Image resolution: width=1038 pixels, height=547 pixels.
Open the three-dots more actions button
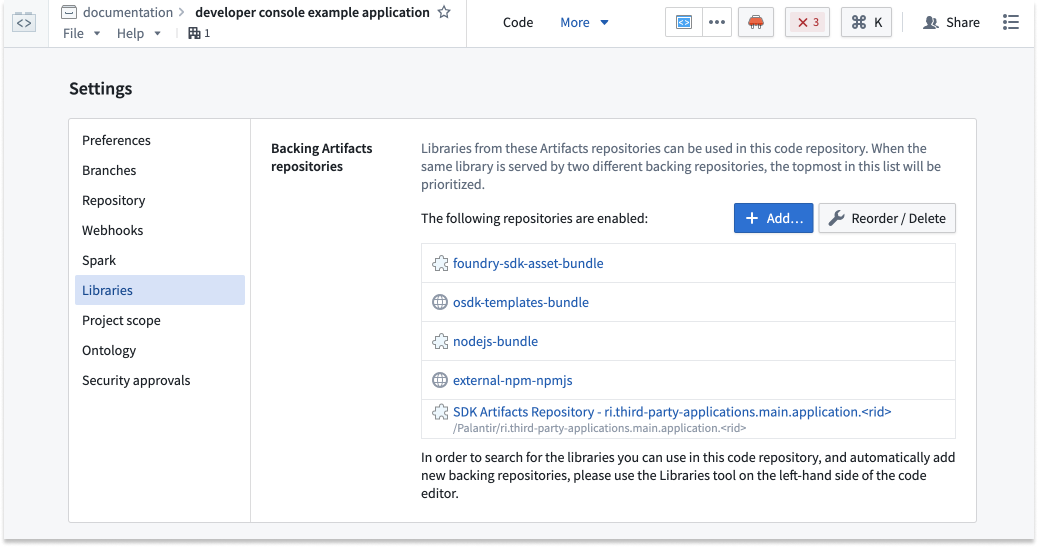[x=717, y=23]
